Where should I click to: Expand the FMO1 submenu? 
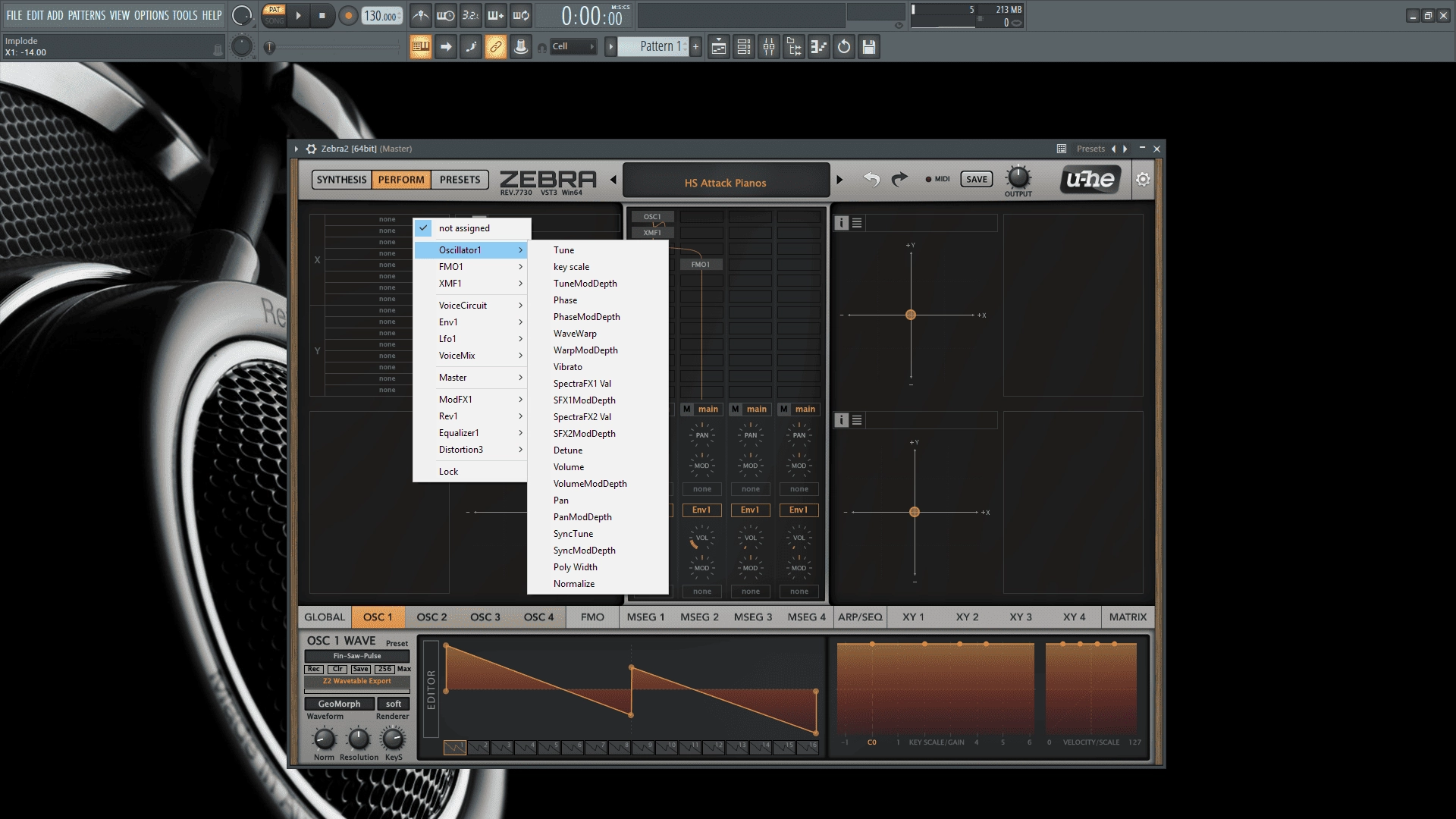tap(471, 267)
